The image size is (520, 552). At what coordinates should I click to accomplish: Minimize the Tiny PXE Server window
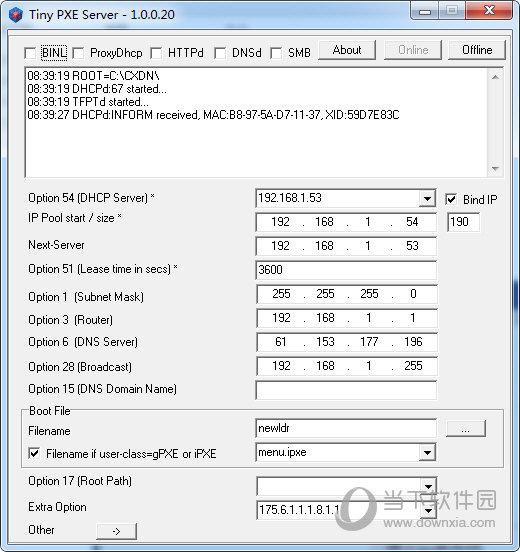click(425, 11)
